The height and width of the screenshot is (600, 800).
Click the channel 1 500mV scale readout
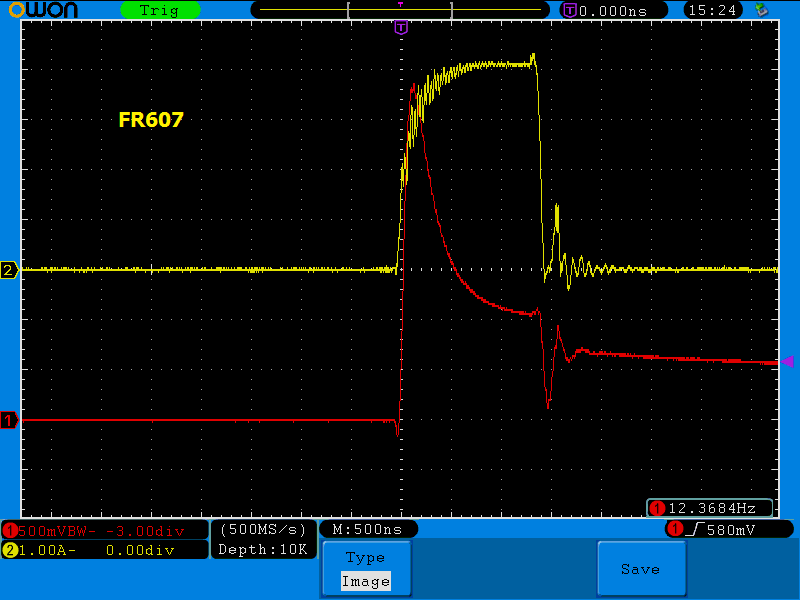(x=104, y=530)
